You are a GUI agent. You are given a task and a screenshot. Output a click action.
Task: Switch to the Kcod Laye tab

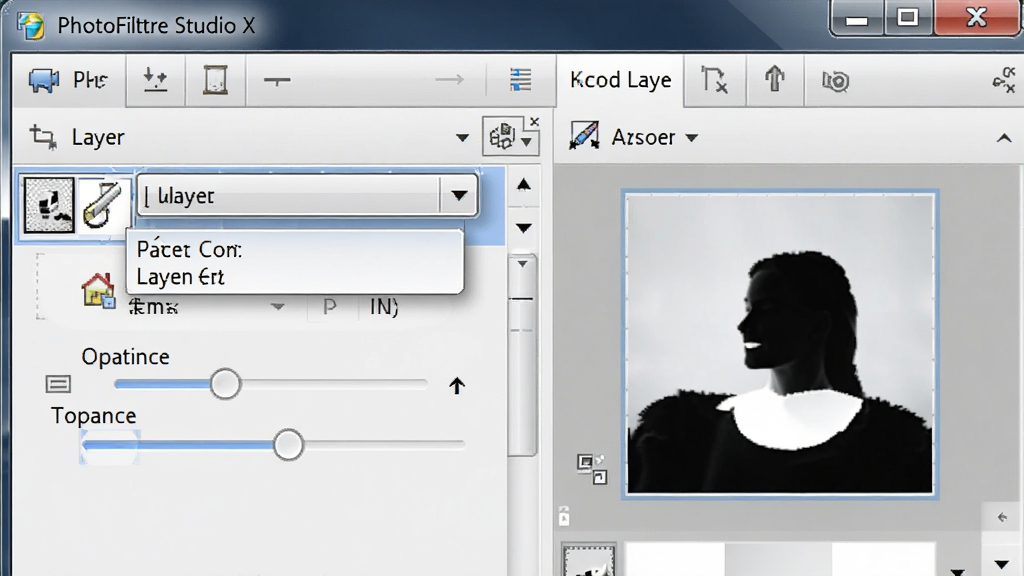pyautogui.click(x=620, y=80)
